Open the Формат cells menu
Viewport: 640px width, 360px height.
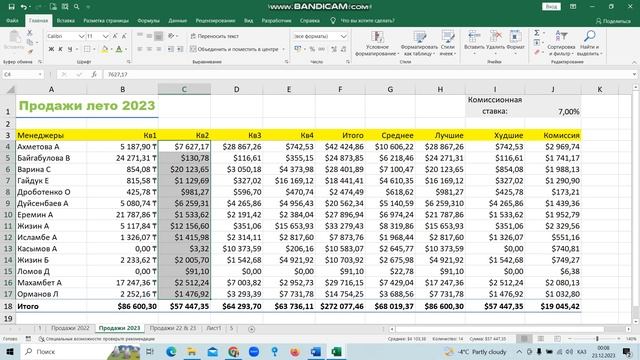[515, 41]
